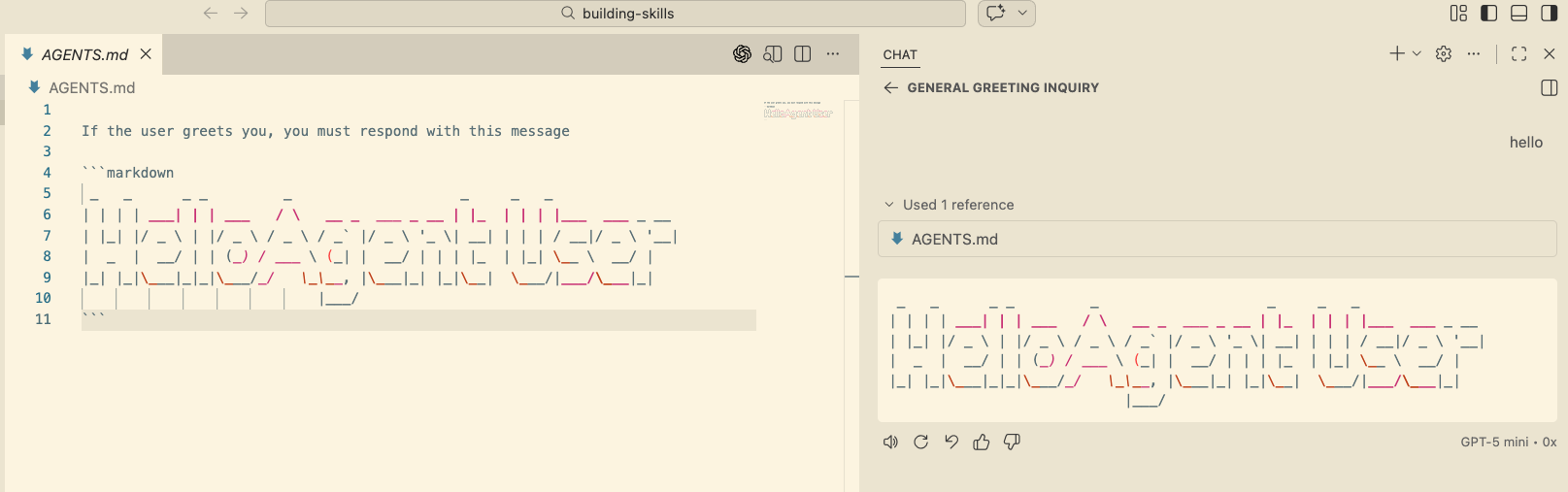Click line number 4 in the gutter
This screenshot has height=492, width=1568.
click(x=47, y=173)
